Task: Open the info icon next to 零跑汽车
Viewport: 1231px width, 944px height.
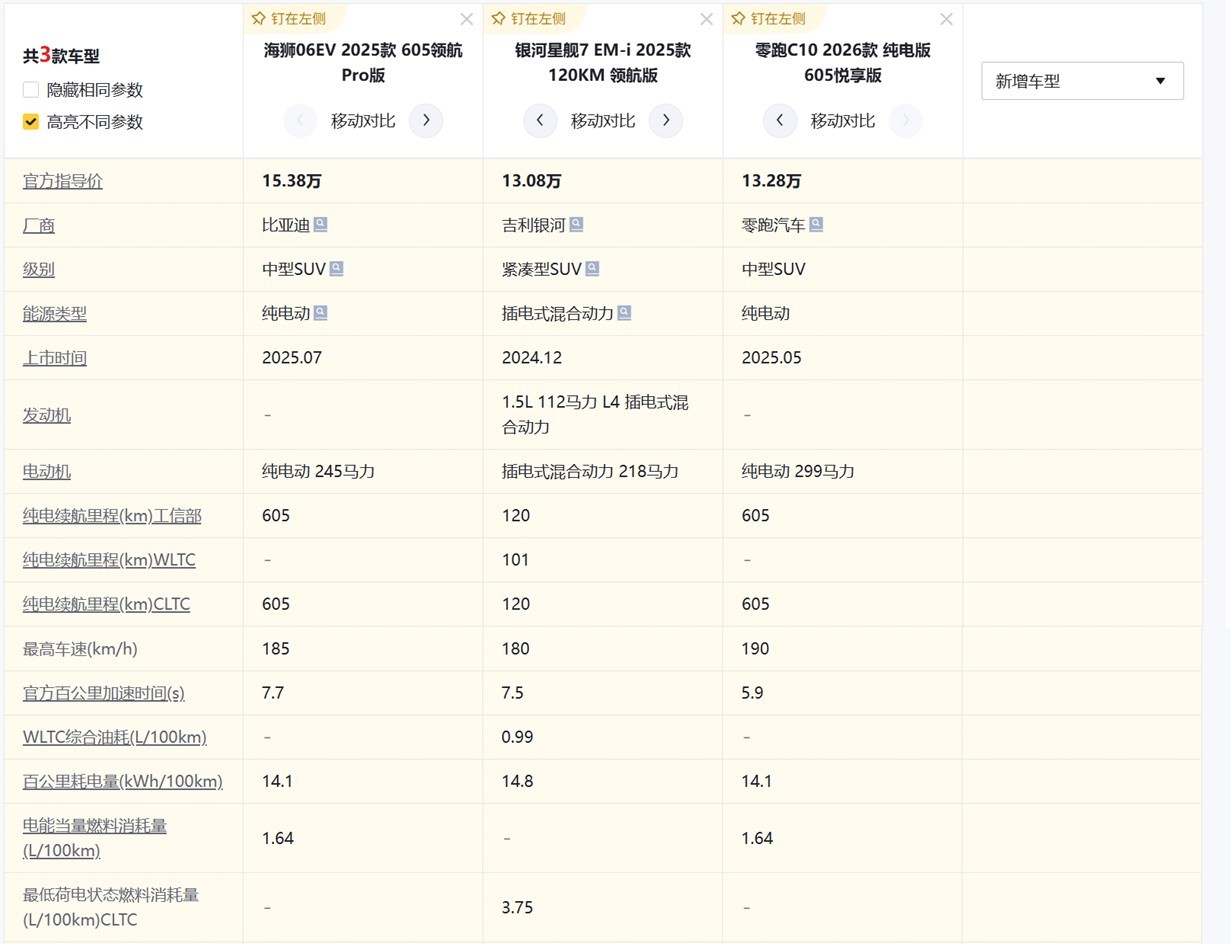Action: pos(816,224)
